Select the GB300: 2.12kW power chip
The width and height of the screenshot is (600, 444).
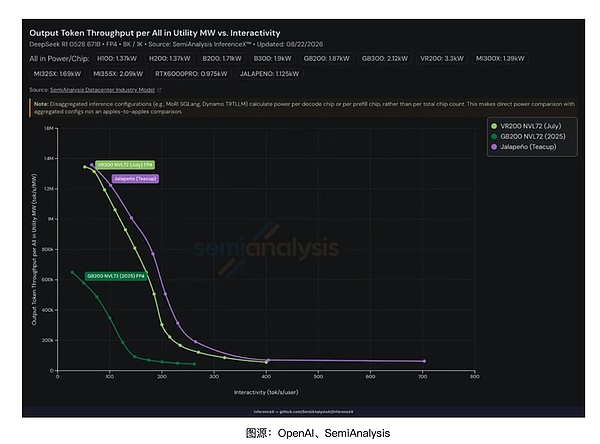pos(385,59)
